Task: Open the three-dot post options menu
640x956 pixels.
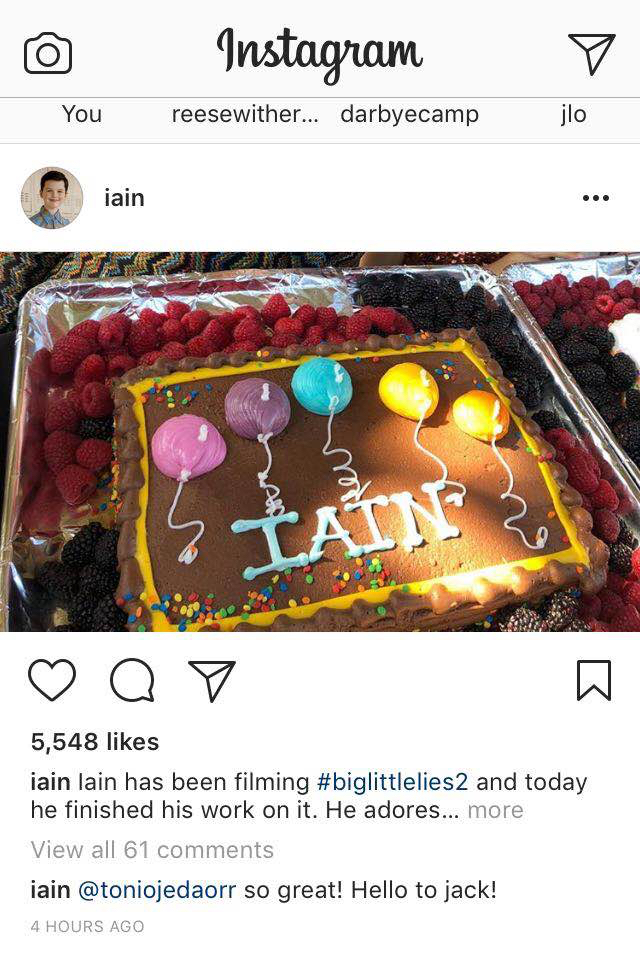Action: point(596,198)
